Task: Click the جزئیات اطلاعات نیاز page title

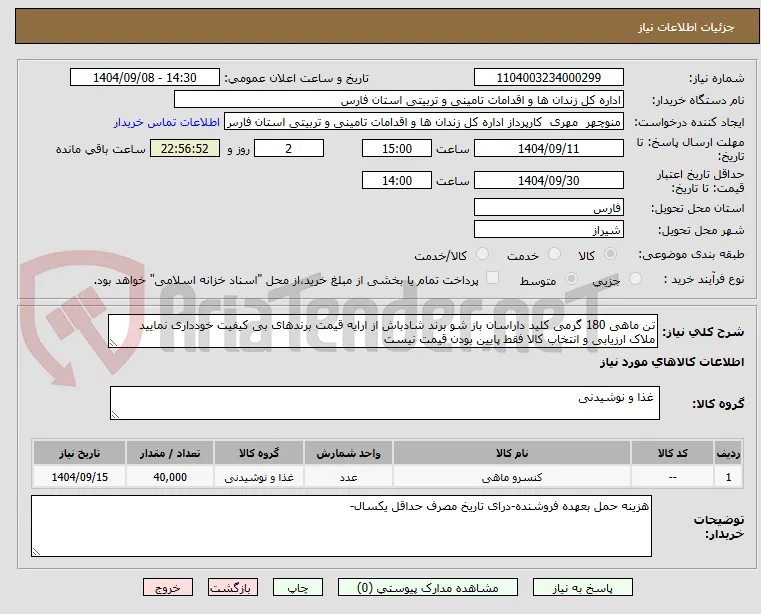Action: [686, 27]
